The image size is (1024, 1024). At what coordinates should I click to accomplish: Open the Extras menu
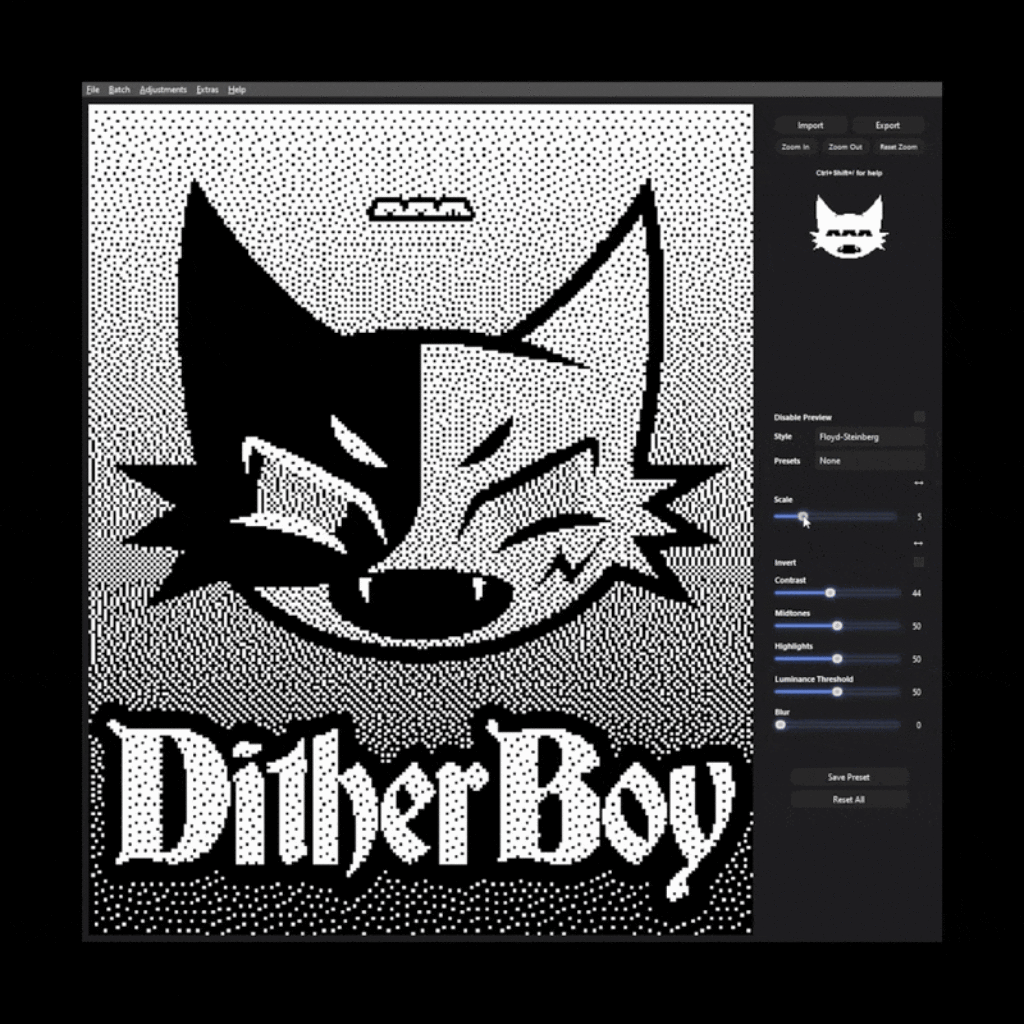pyautogui.click(x=207, y=89)
